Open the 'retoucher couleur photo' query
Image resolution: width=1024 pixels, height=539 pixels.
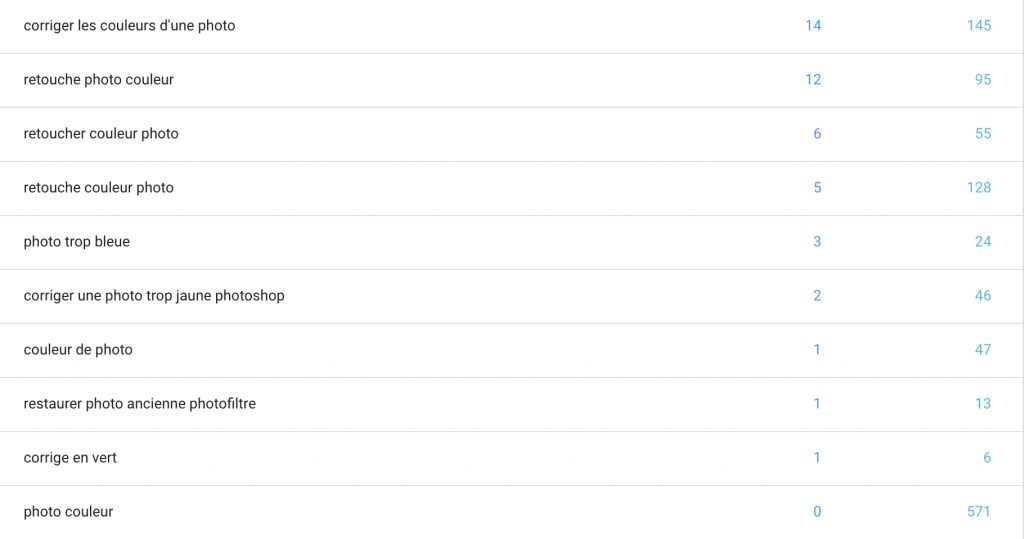coord(101,133)
